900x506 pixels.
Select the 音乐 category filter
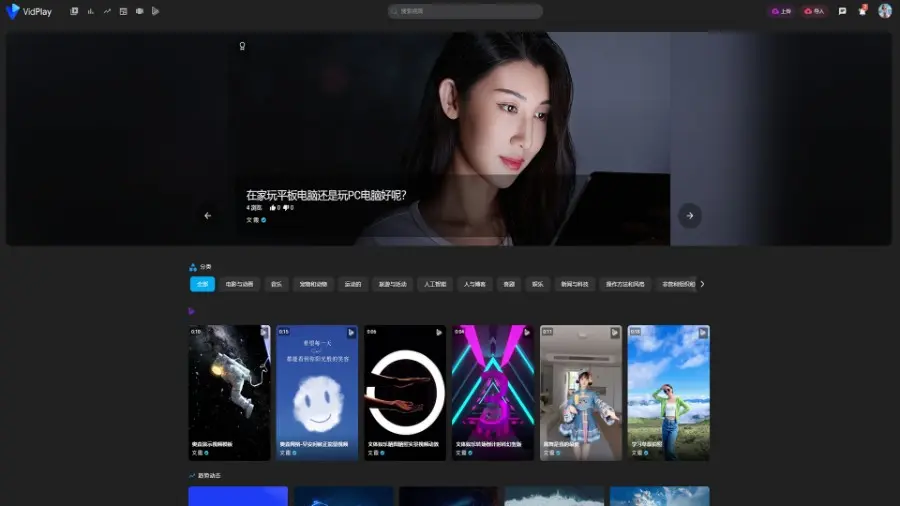coord(276,284)
